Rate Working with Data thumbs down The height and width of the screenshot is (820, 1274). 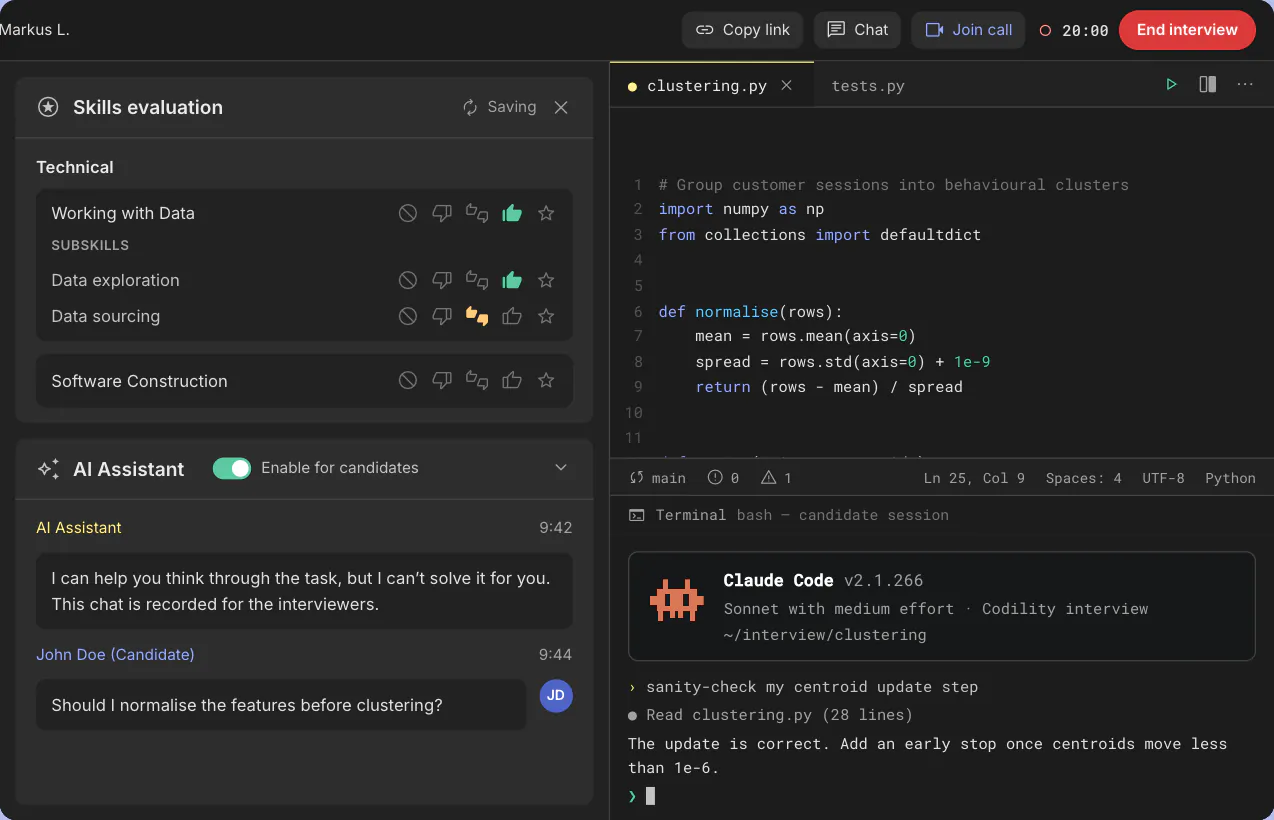point(442,213)
